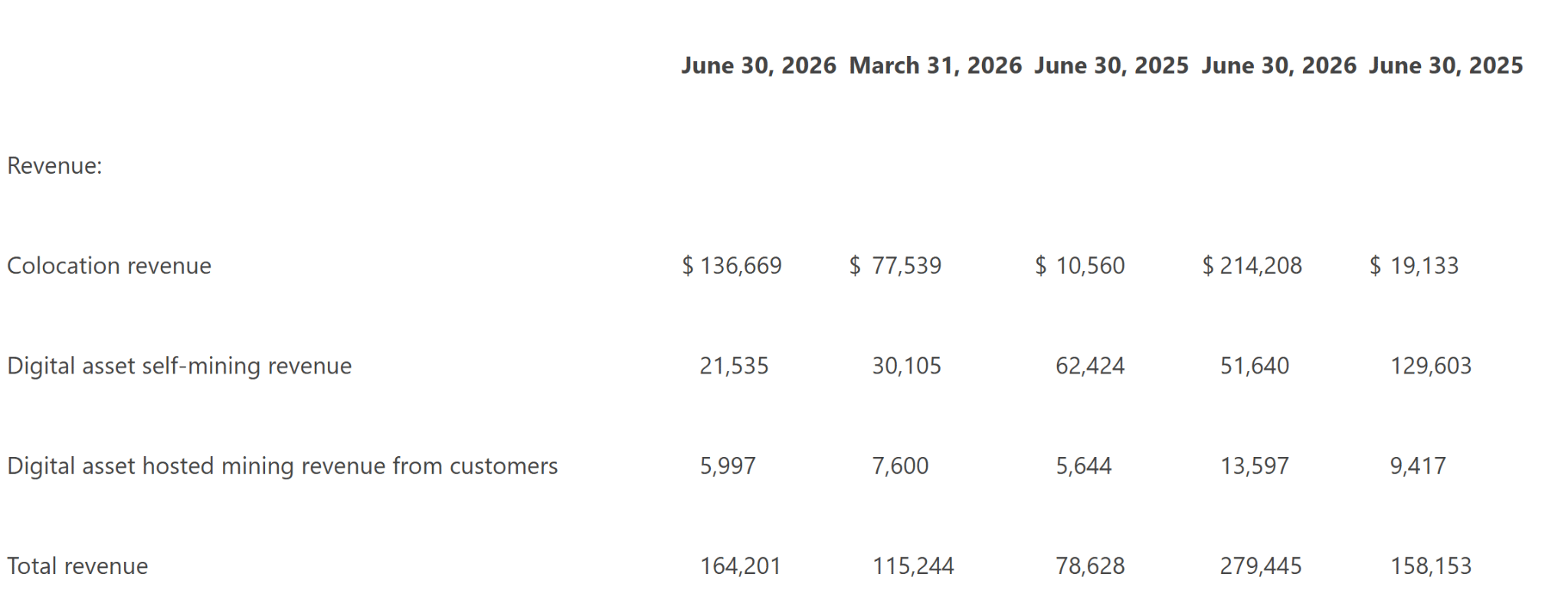Select the $136,669 colocation value
Image resolution: width=1568 pixels, height=597 pixels.
[732, 266]
